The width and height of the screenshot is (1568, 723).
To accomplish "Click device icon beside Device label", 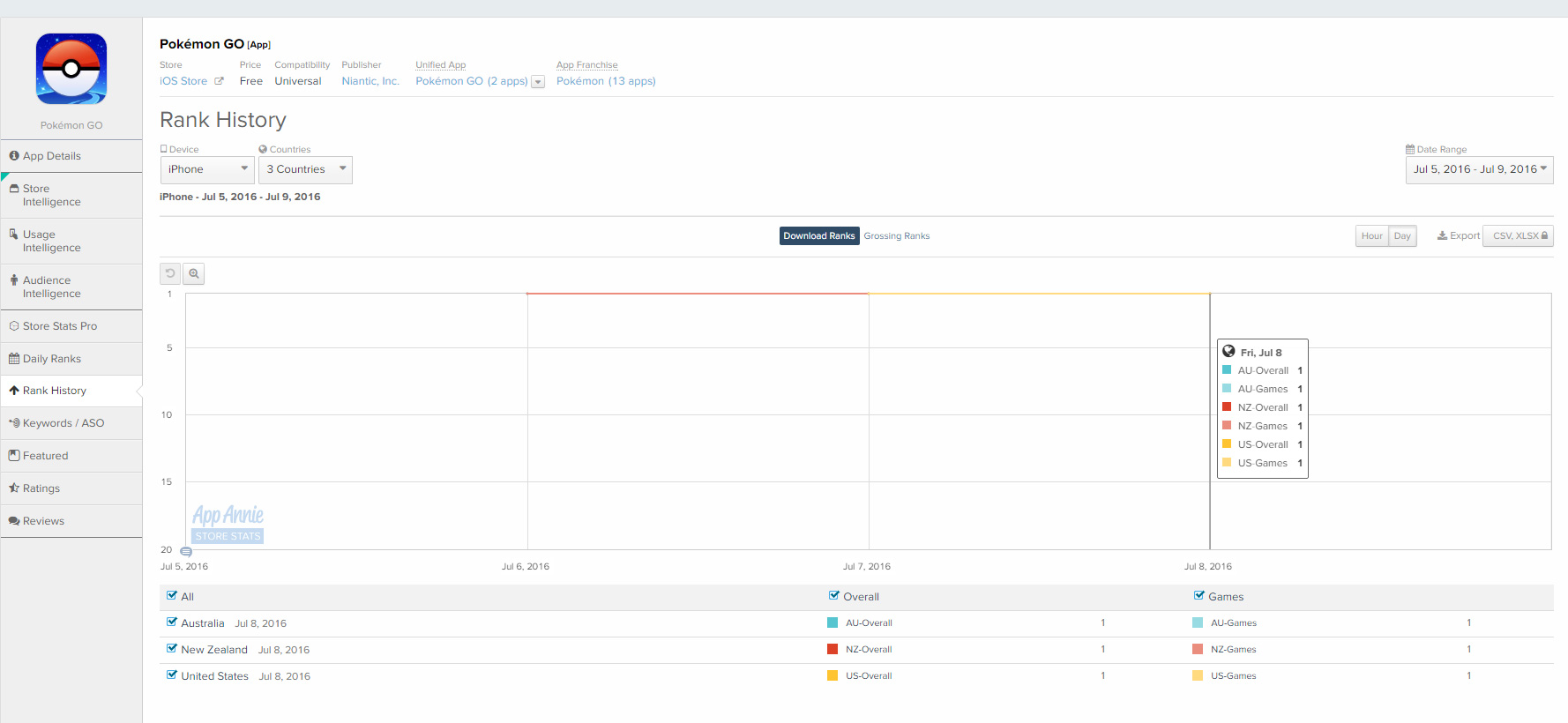I will click(163, 149).
